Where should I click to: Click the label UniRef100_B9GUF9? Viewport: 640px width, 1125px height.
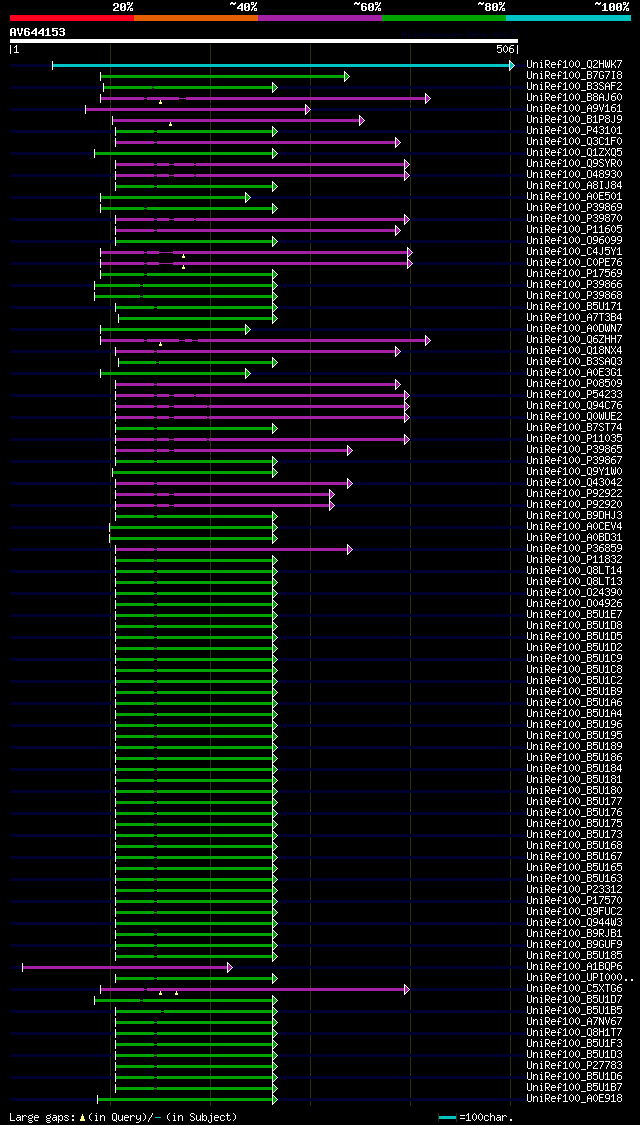point(574,945)
